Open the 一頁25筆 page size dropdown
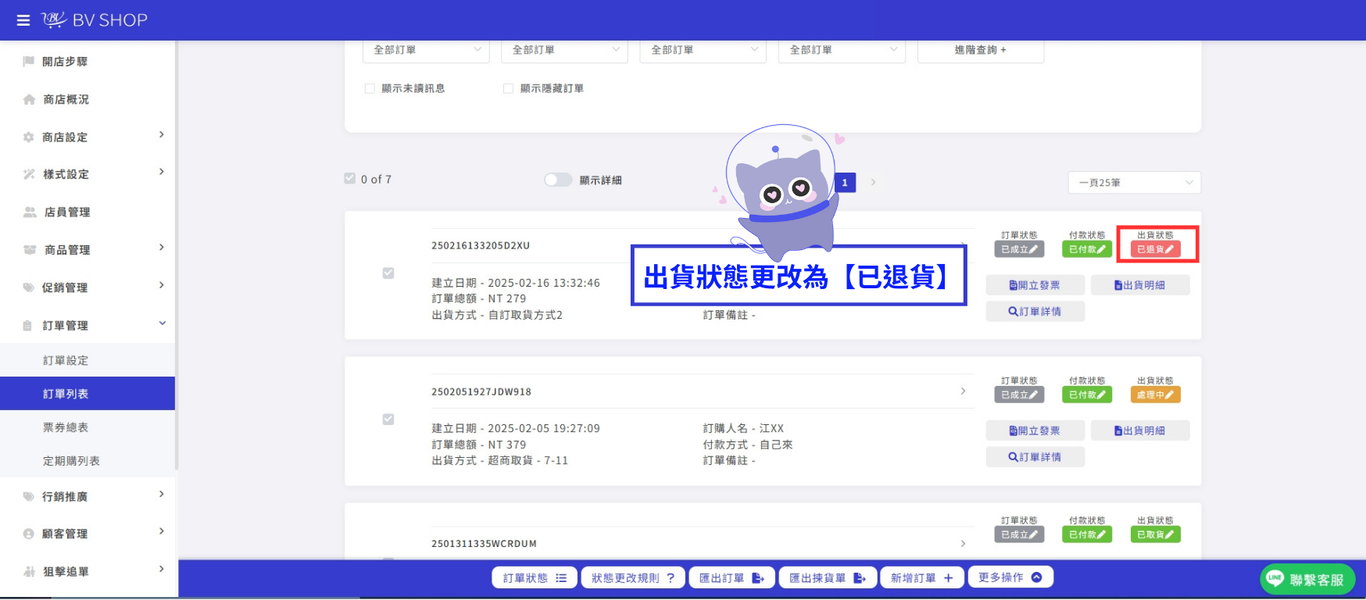The width and height of the screenshot is (1366, 600). click(x=1134, y=183)
